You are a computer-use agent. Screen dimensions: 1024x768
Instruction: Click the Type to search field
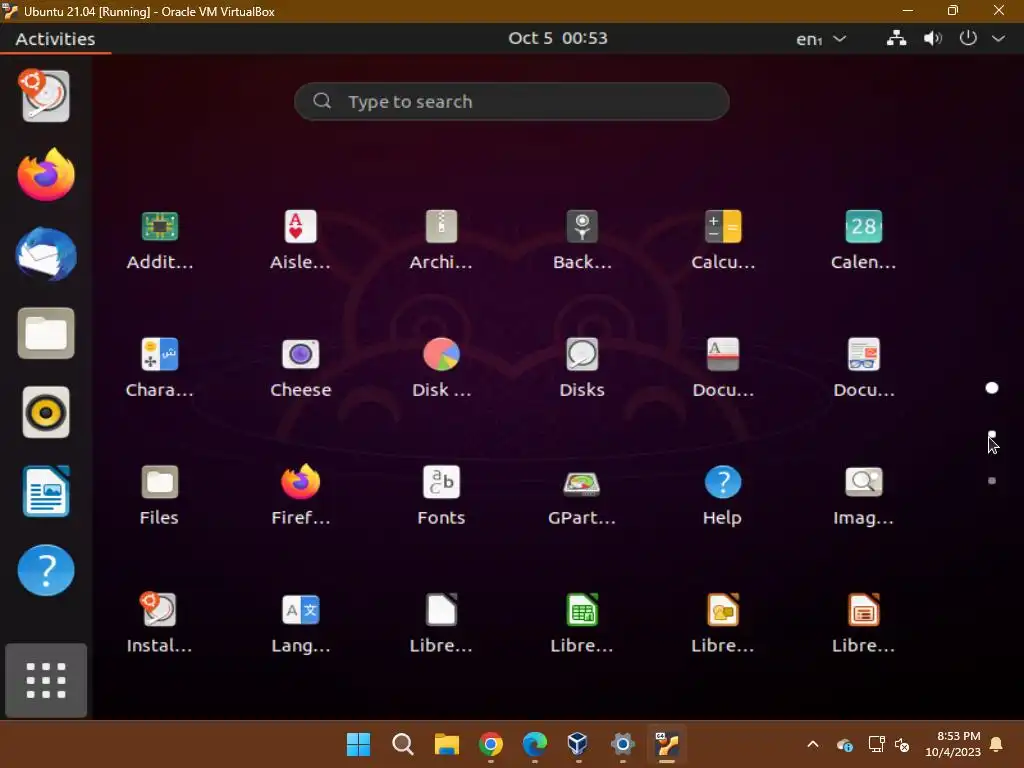(511, 101)
